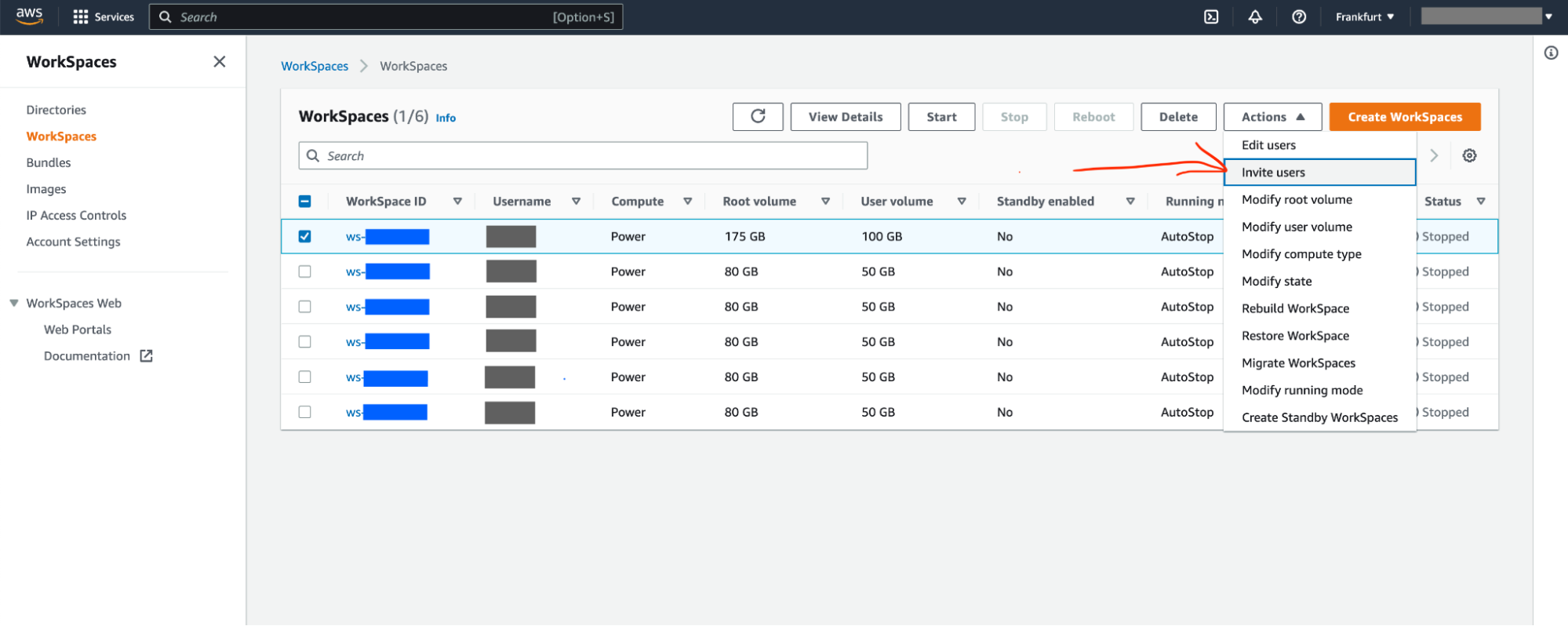
Task: Select Modify compute type action
Action: 1319,254
